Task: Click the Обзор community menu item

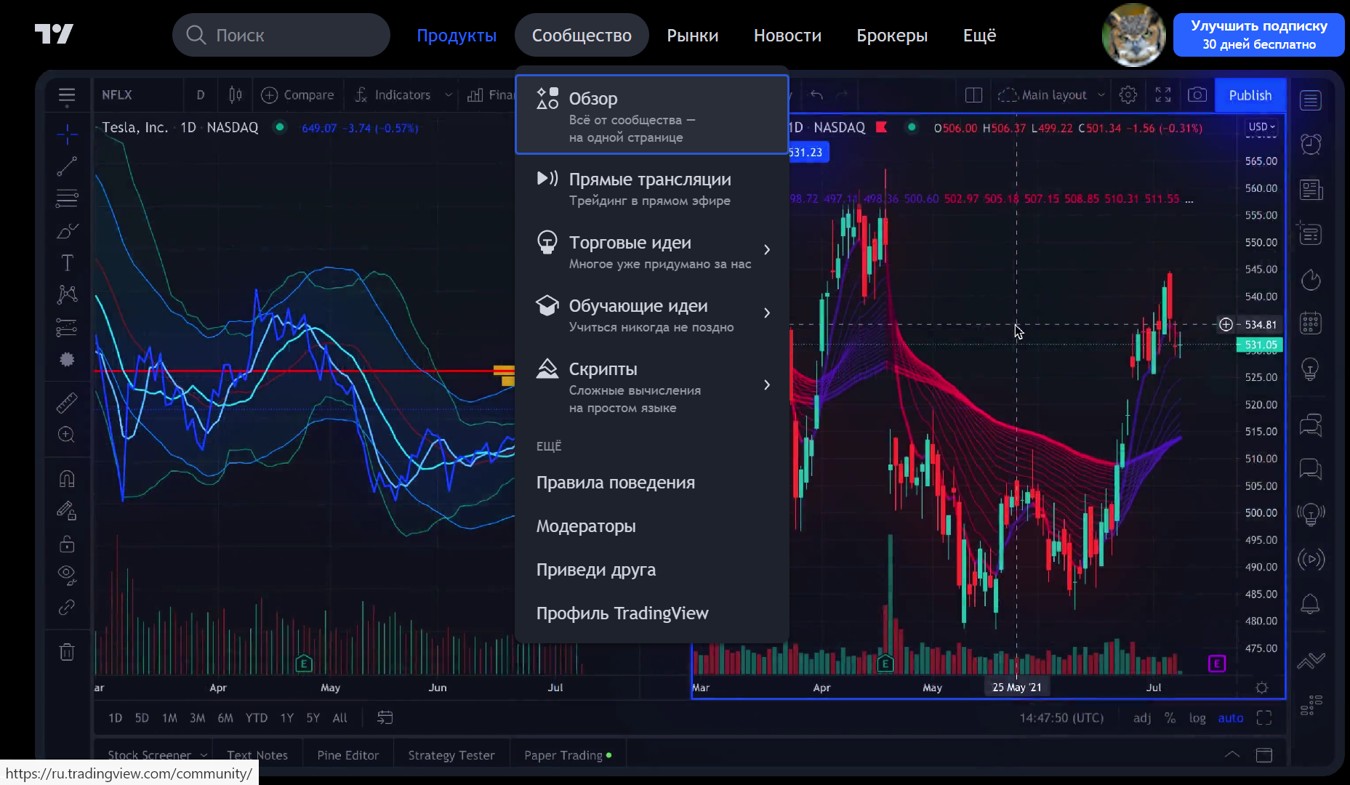Action: (x=652, y=115)
